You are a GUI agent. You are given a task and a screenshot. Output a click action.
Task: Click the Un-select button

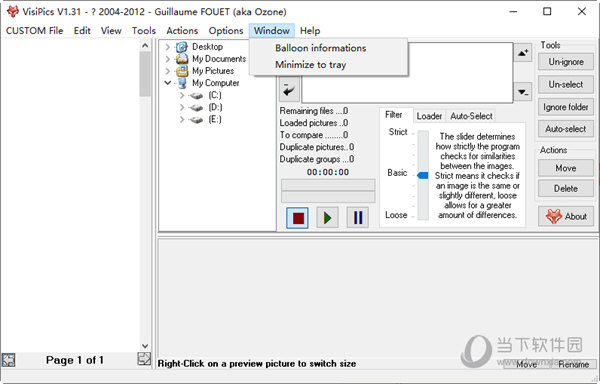click(x=566, y=85)
